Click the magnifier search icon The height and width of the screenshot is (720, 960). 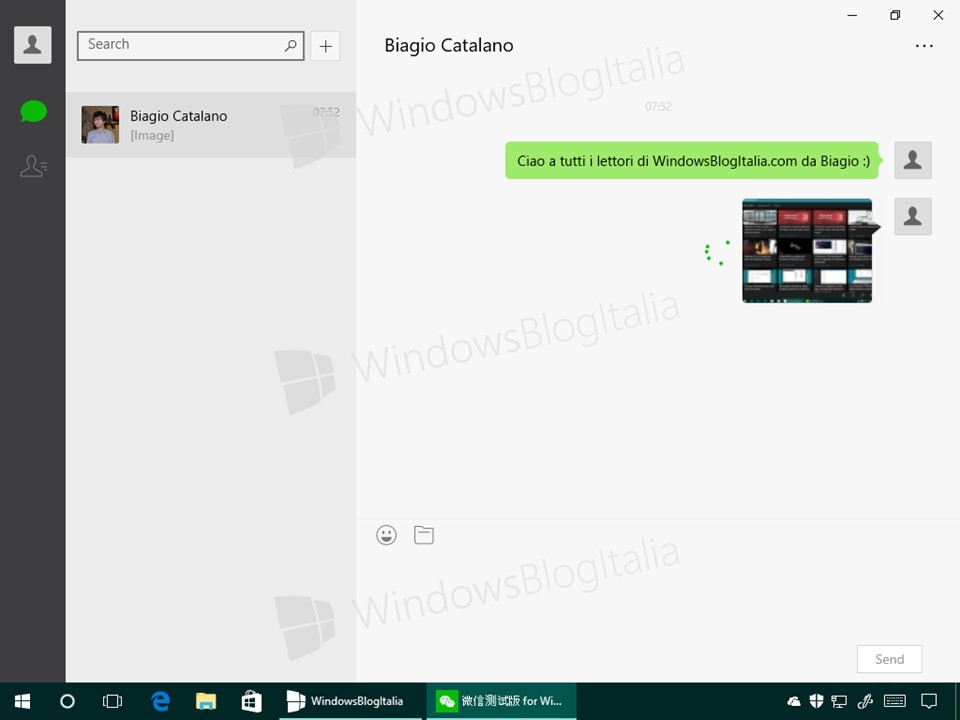tap(290, 45)
